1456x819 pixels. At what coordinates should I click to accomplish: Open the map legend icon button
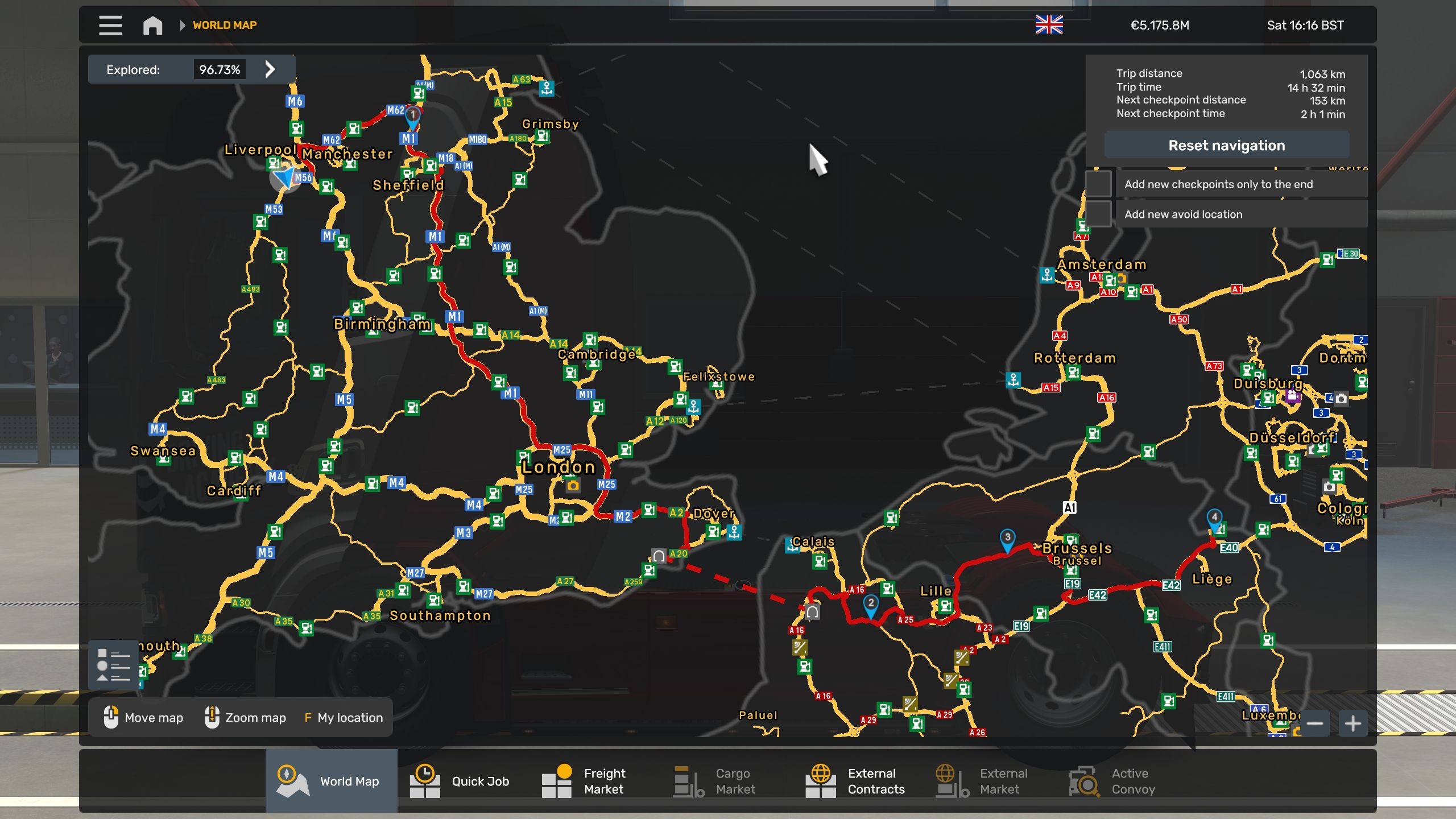pyautogui.click(x=113, y=664)
